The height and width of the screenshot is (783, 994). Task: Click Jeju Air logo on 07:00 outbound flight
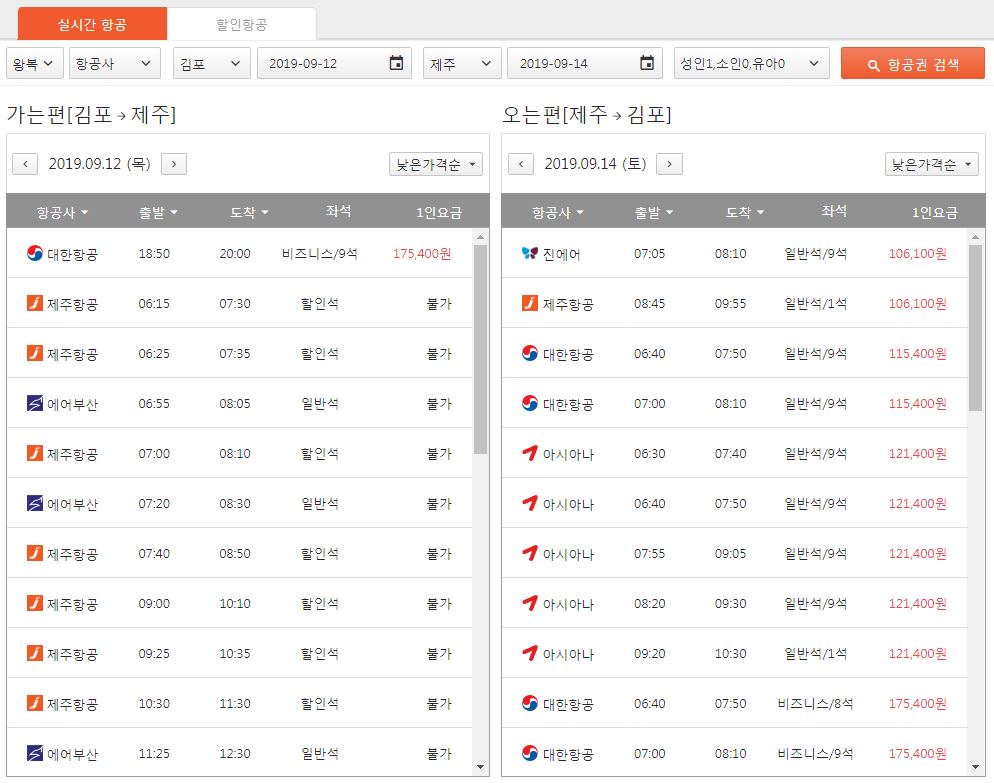tap(35, 453)
